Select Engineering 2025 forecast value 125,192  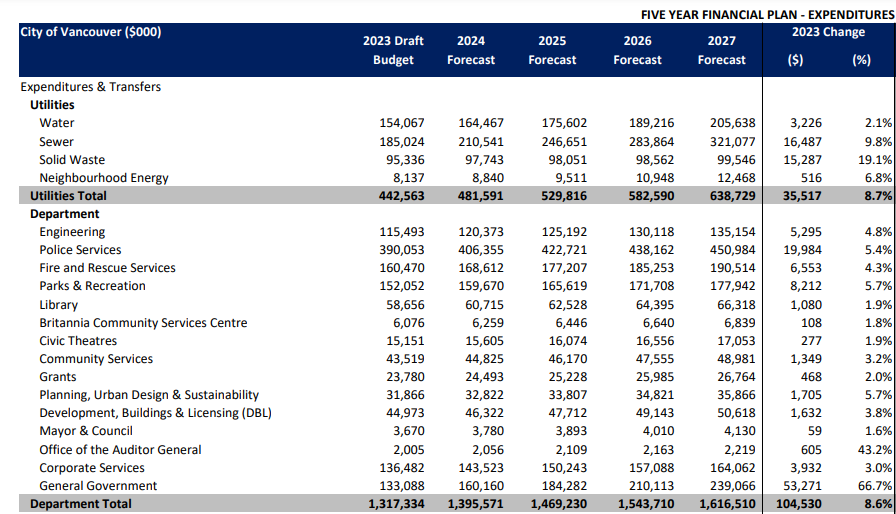click(564, 232)
